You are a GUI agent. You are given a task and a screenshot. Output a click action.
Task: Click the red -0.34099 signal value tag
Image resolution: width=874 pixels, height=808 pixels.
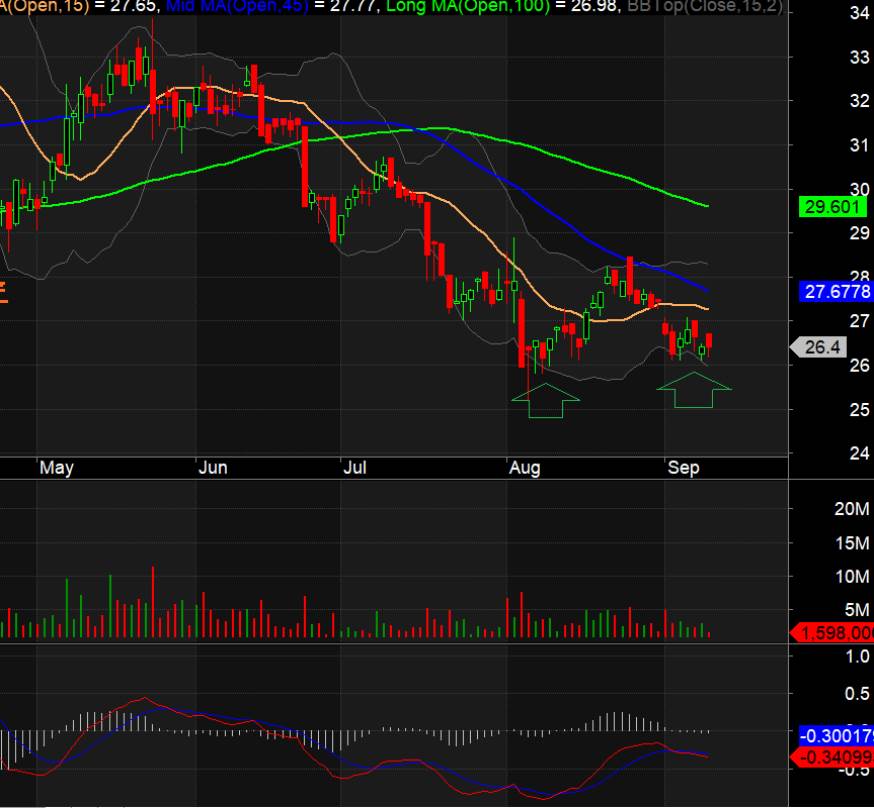pos(832,757)
